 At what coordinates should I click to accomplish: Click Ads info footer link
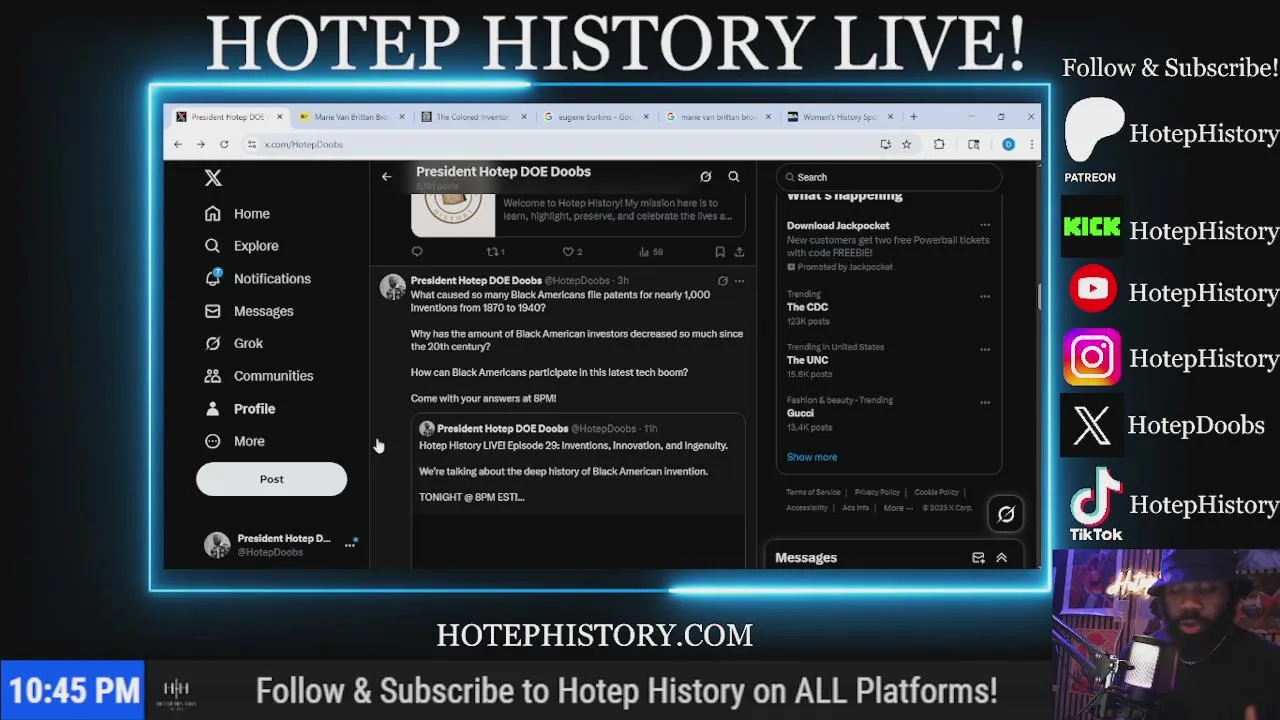coord(855,508)
